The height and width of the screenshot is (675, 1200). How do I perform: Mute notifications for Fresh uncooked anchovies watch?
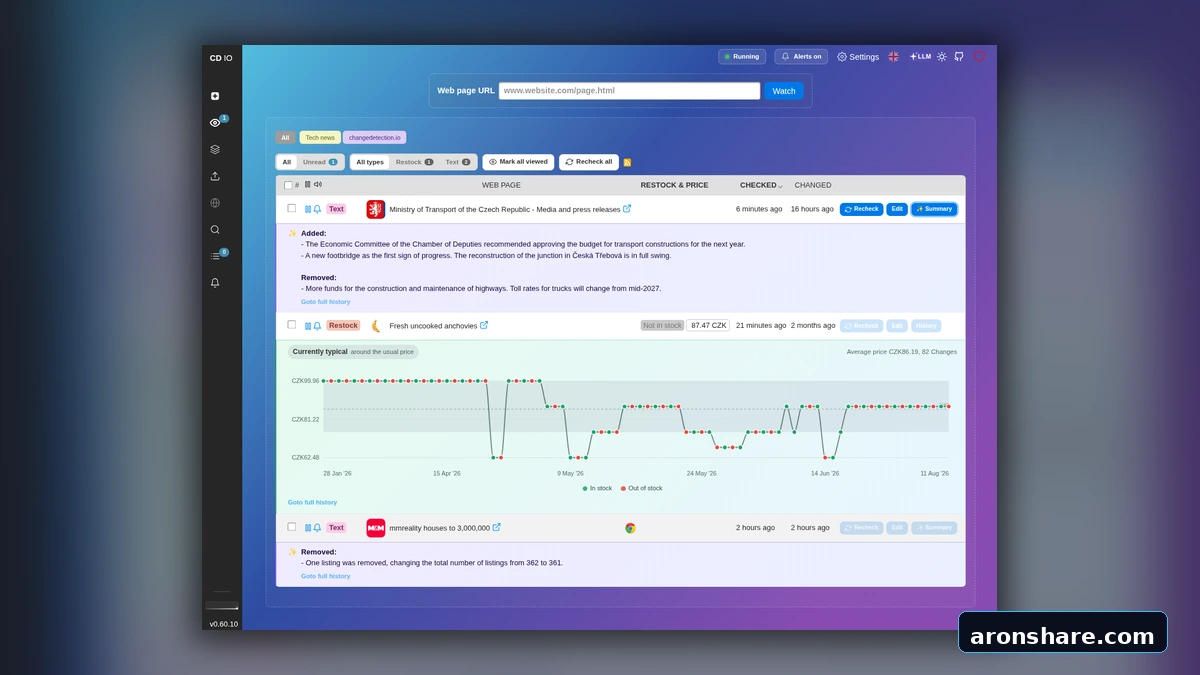coord(318,325)
